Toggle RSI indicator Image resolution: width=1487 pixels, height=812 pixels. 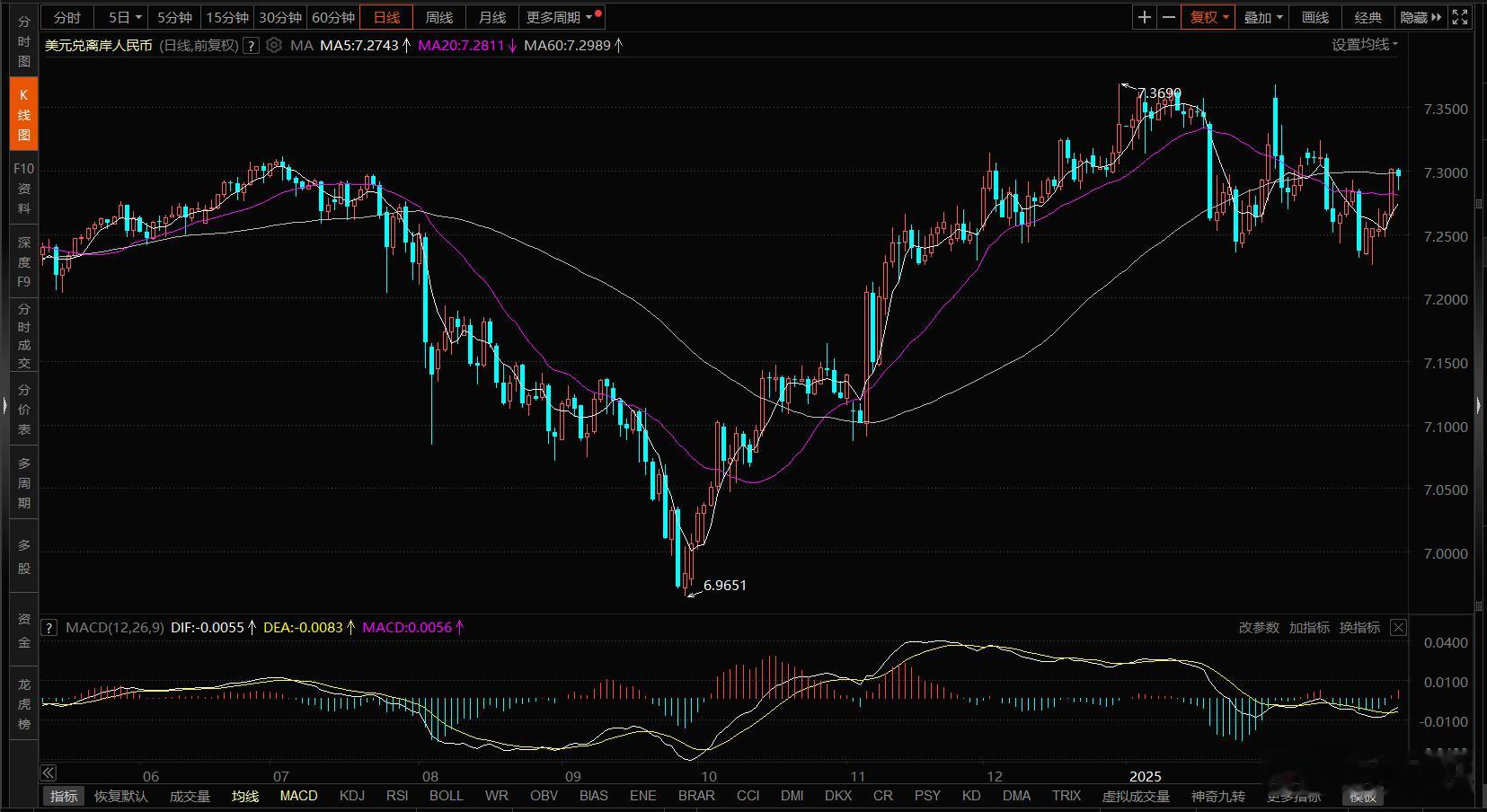[x=397, y=796]
